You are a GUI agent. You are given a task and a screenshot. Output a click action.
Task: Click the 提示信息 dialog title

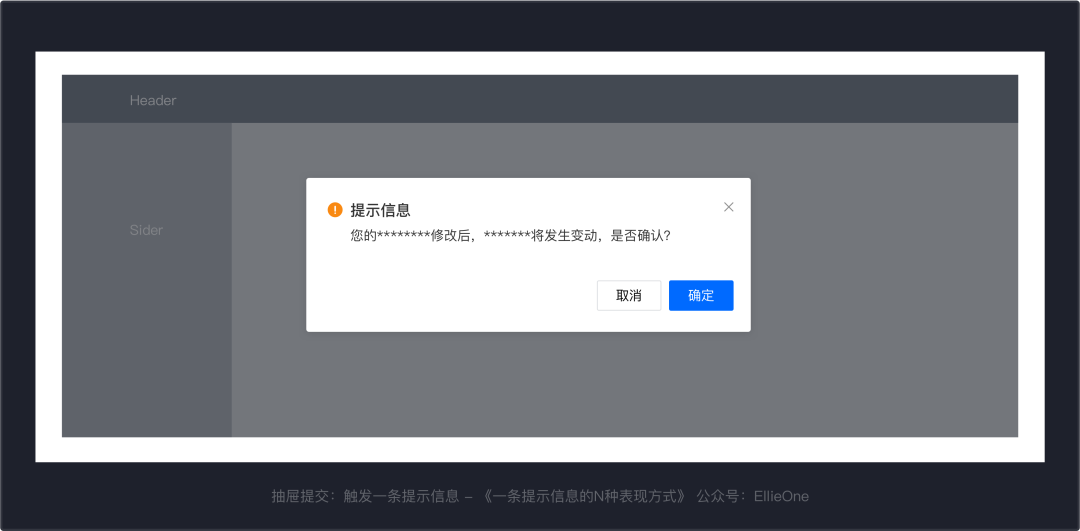tap(380, 210)
